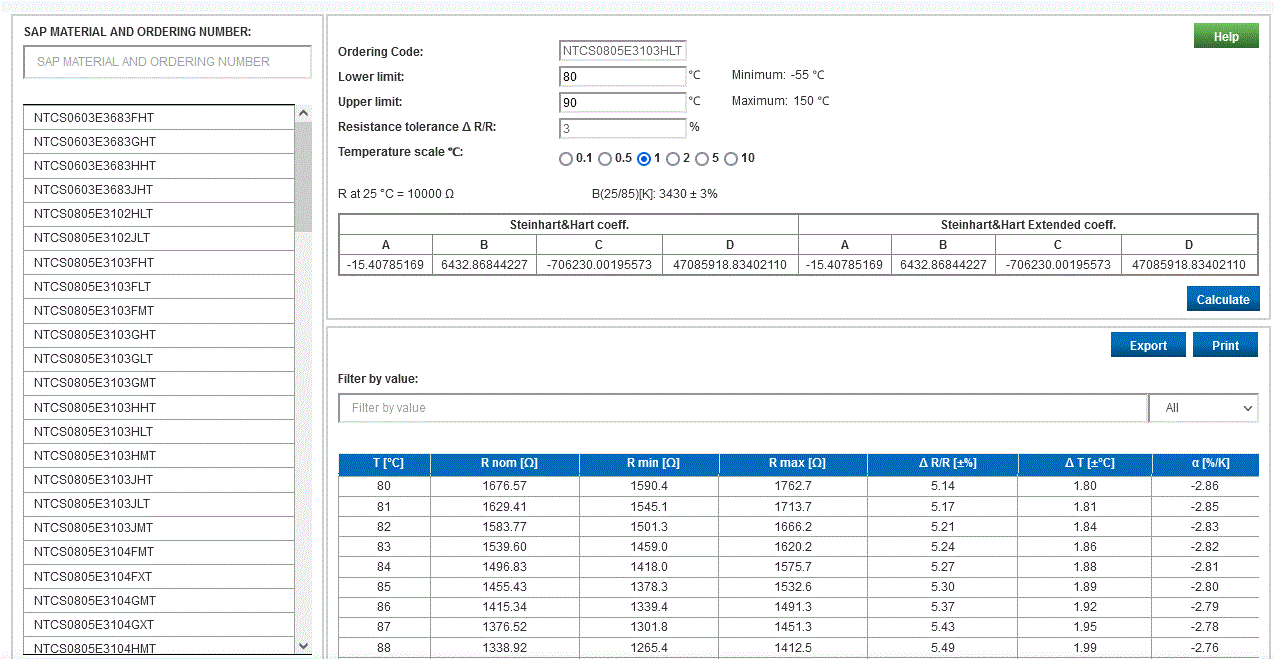Select NTCS0603E3683HHT part number

click(x=159, y=166)
